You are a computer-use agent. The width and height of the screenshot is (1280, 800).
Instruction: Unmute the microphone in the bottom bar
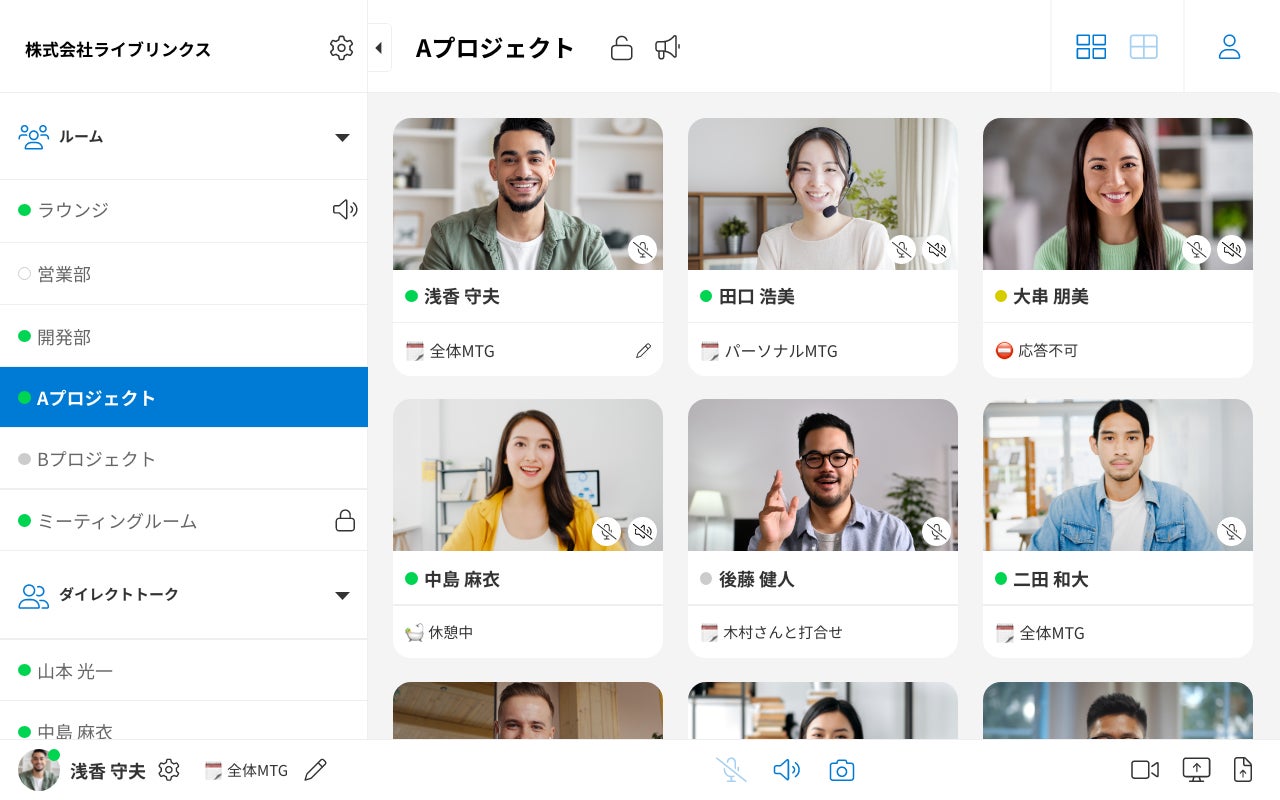coord(731,770)
